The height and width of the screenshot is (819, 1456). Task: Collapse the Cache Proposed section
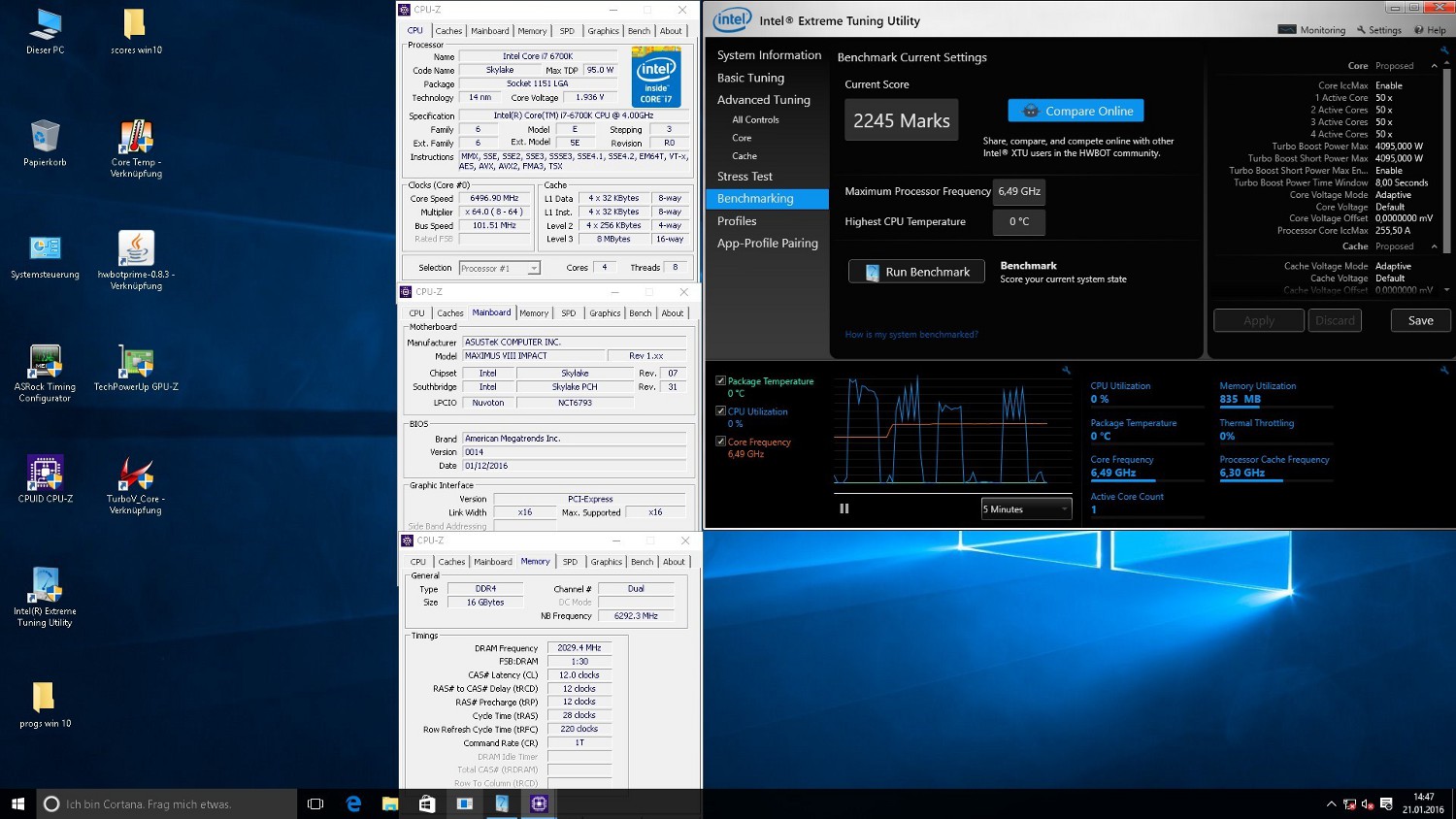(1435, 246)
